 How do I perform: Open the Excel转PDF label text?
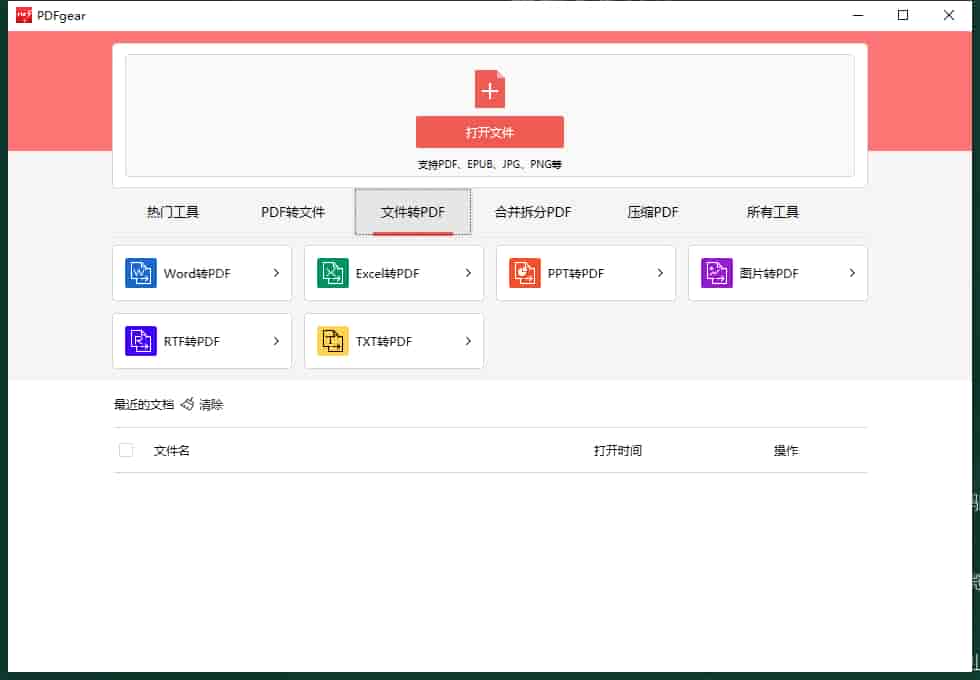(388, 273)
